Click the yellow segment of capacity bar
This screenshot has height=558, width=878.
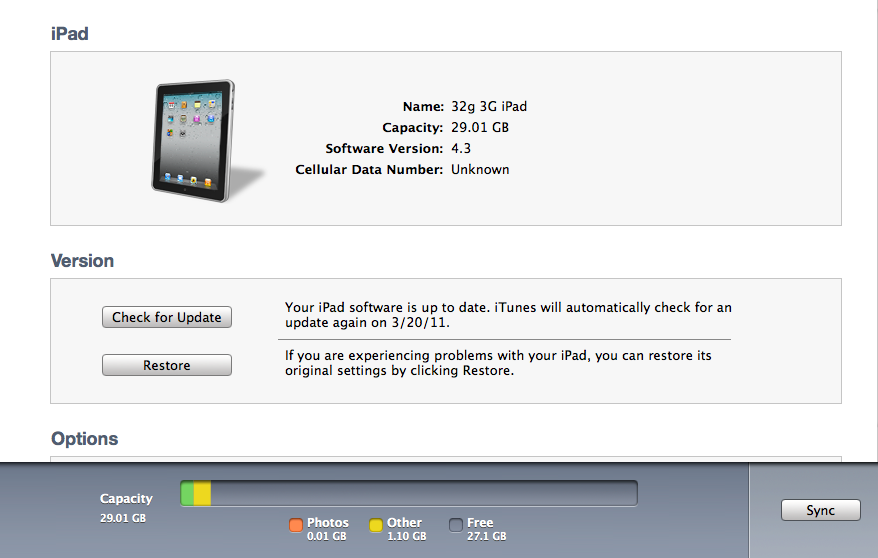[x=203, y=493]
